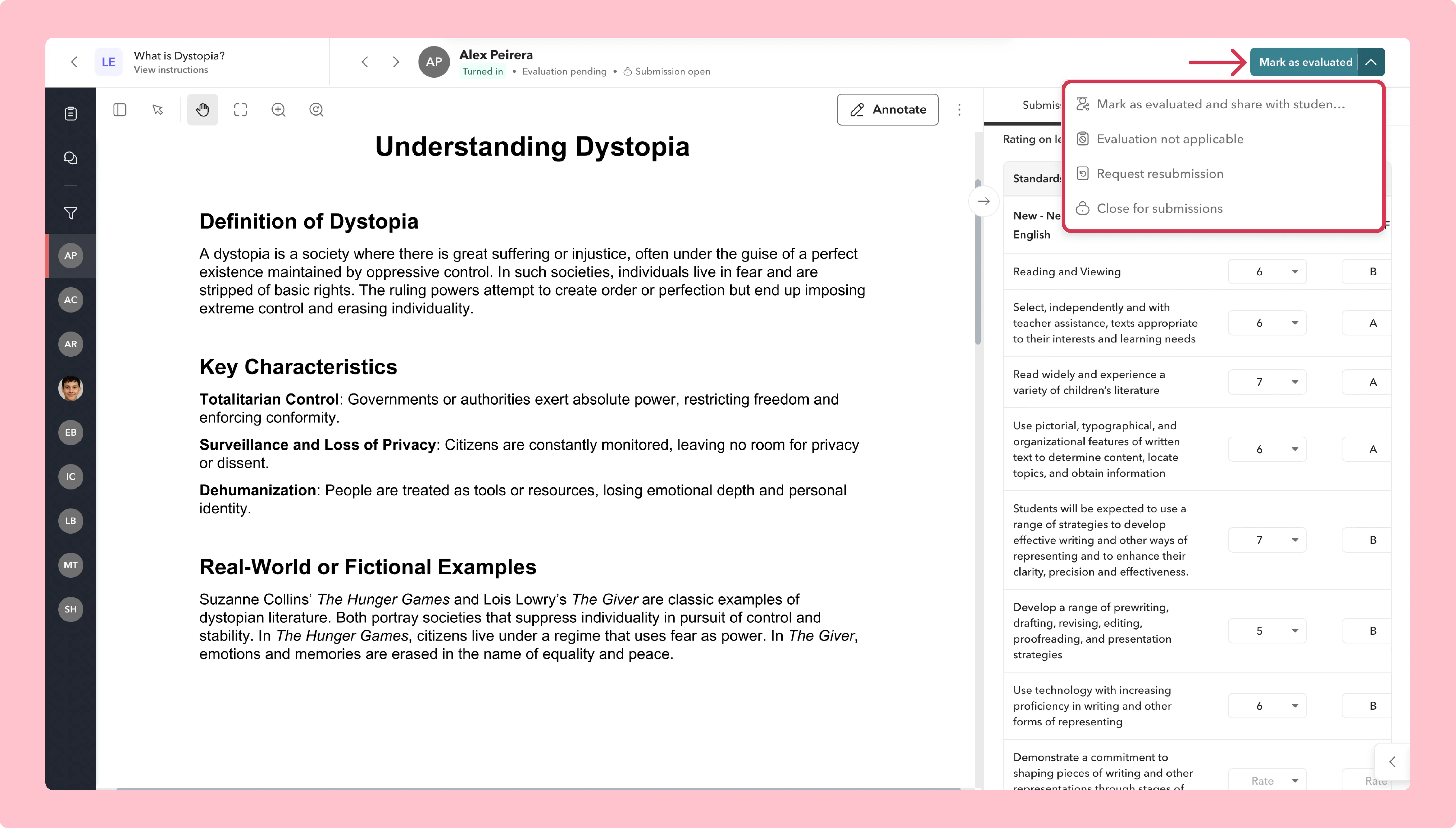Open the score dropdown showing 5
The height and width of the screenshot is (828, 1456).
(x=1267, y=631)
